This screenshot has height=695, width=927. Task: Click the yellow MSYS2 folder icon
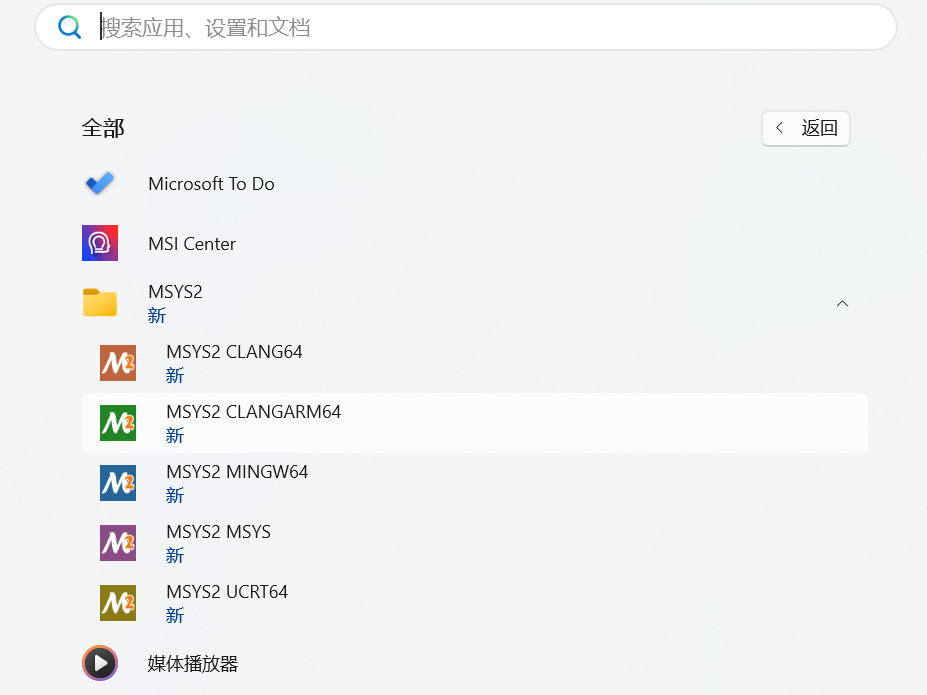coord(100,303)
